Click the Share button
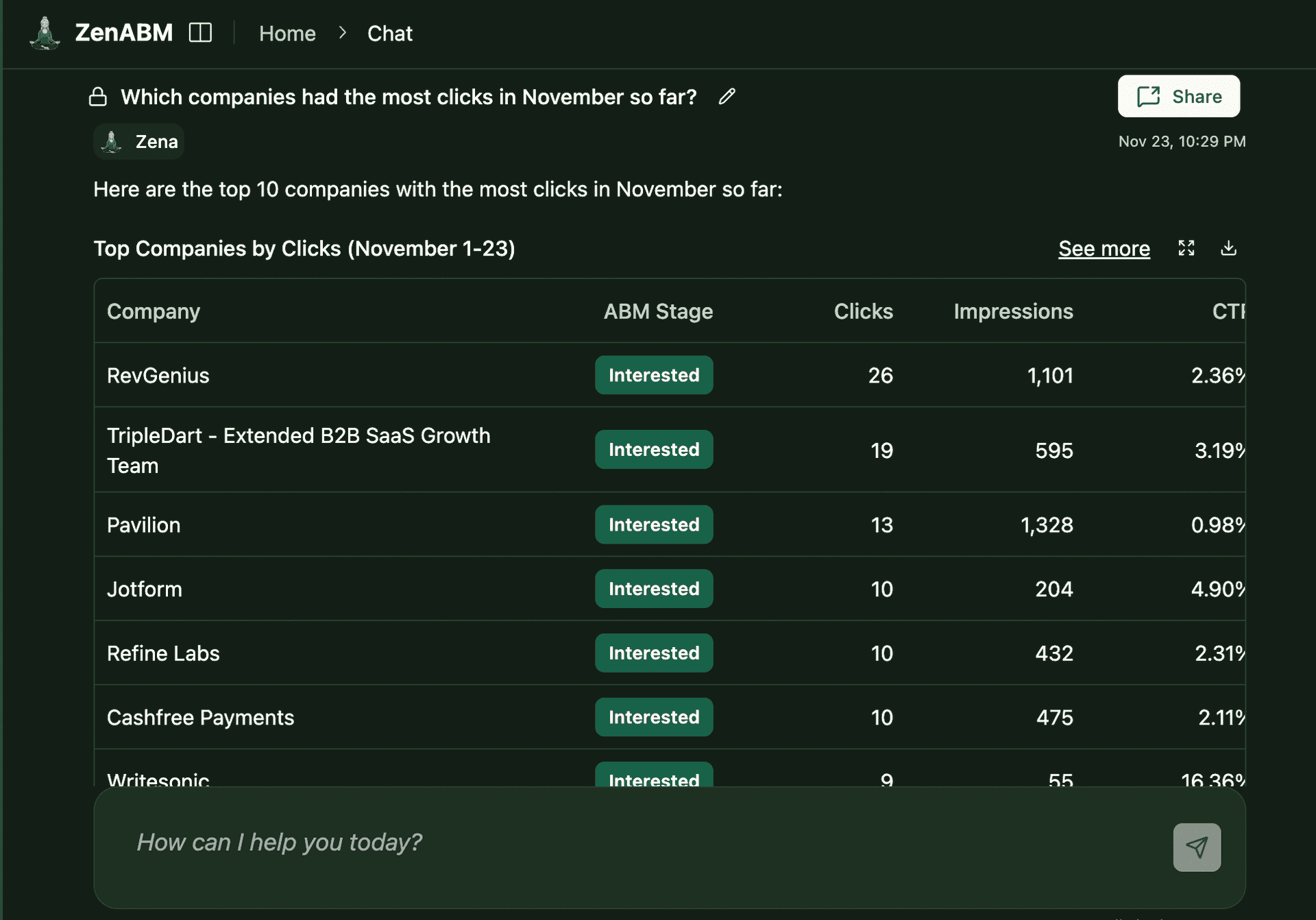The height and width of the screenshot is (920, 1316). 1178,97
